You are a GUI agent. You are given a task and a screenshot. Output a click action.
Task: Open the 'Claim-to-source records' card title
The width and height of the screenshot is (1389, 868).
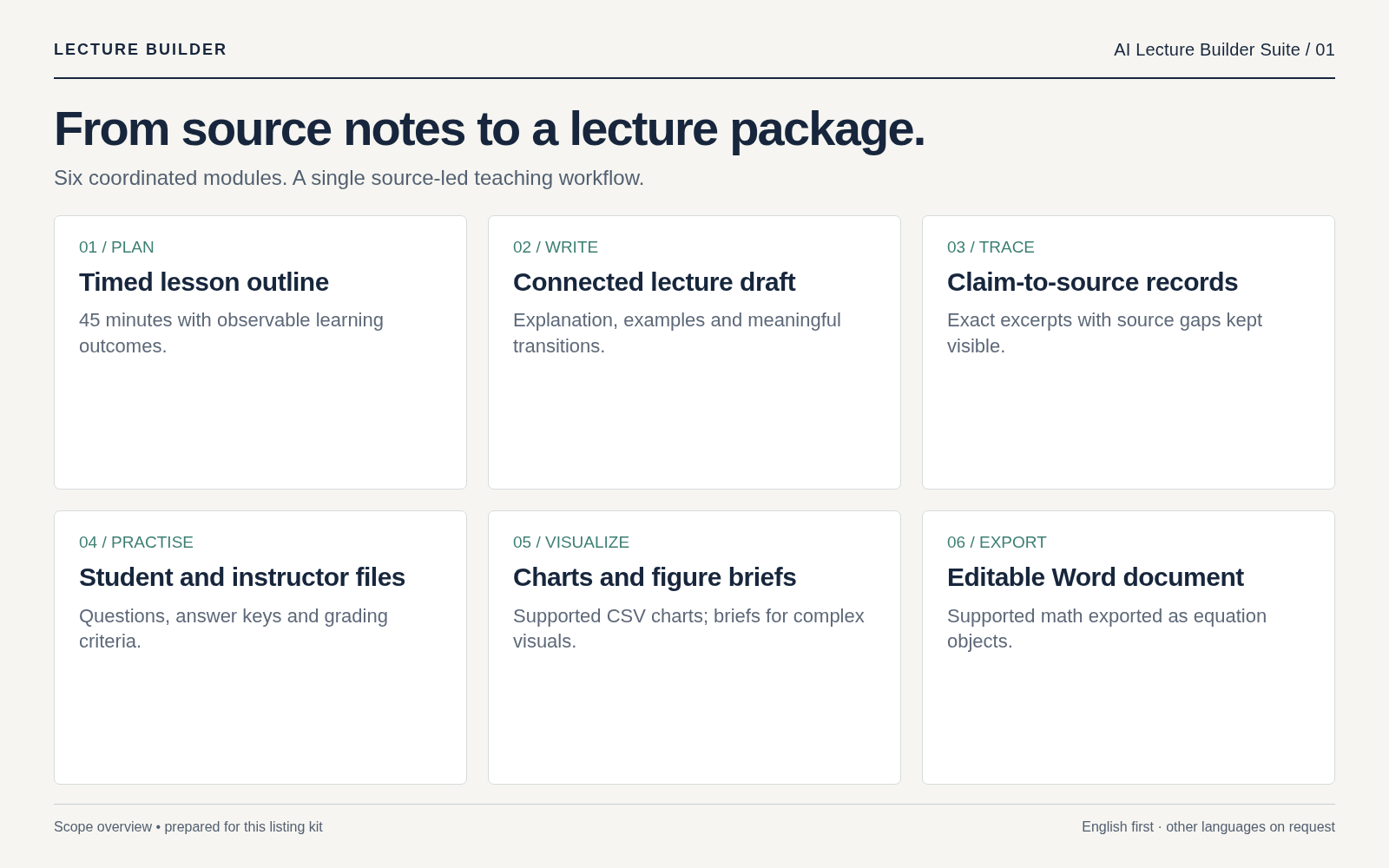point(1092,282)
